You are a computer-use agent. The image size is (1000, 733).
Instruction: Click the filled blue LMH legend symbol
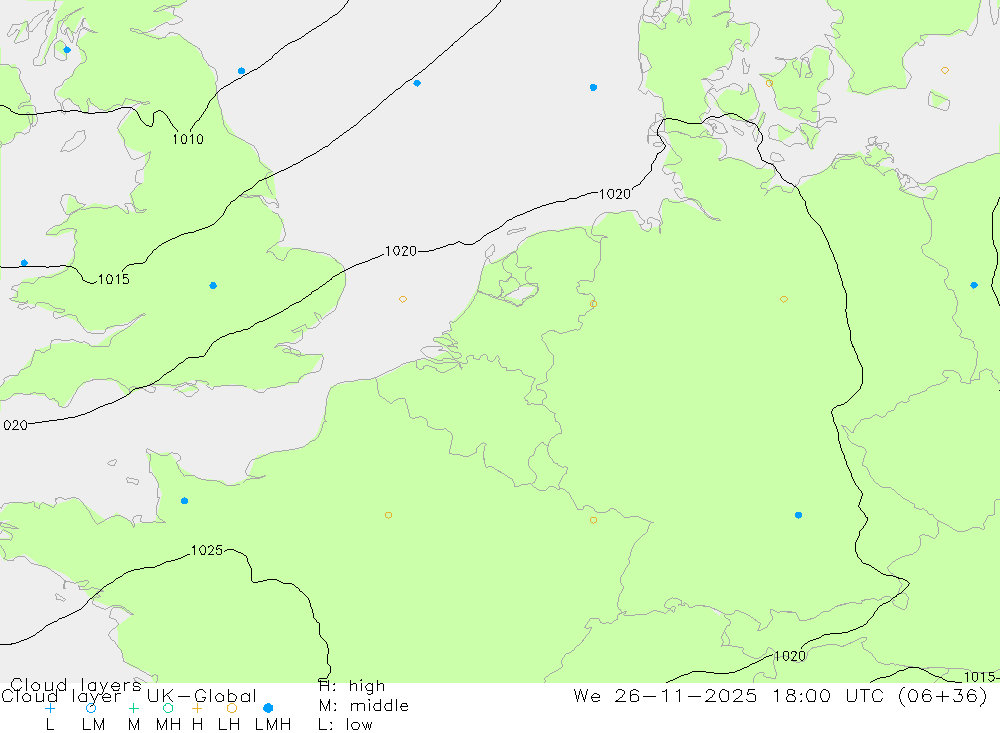coord(268,708)
